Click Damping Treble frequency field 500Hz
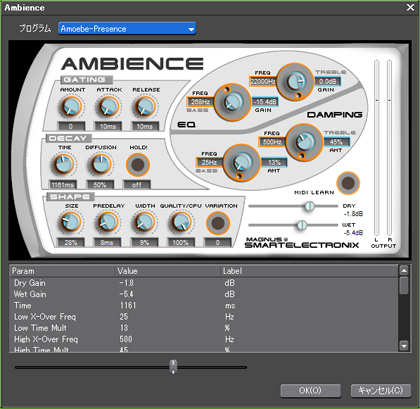 (x=272, y=142)
